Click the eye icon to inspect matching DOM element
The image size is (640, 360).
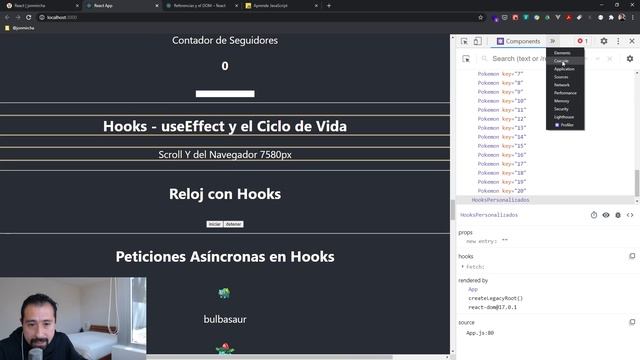click(x=606, y=215)
